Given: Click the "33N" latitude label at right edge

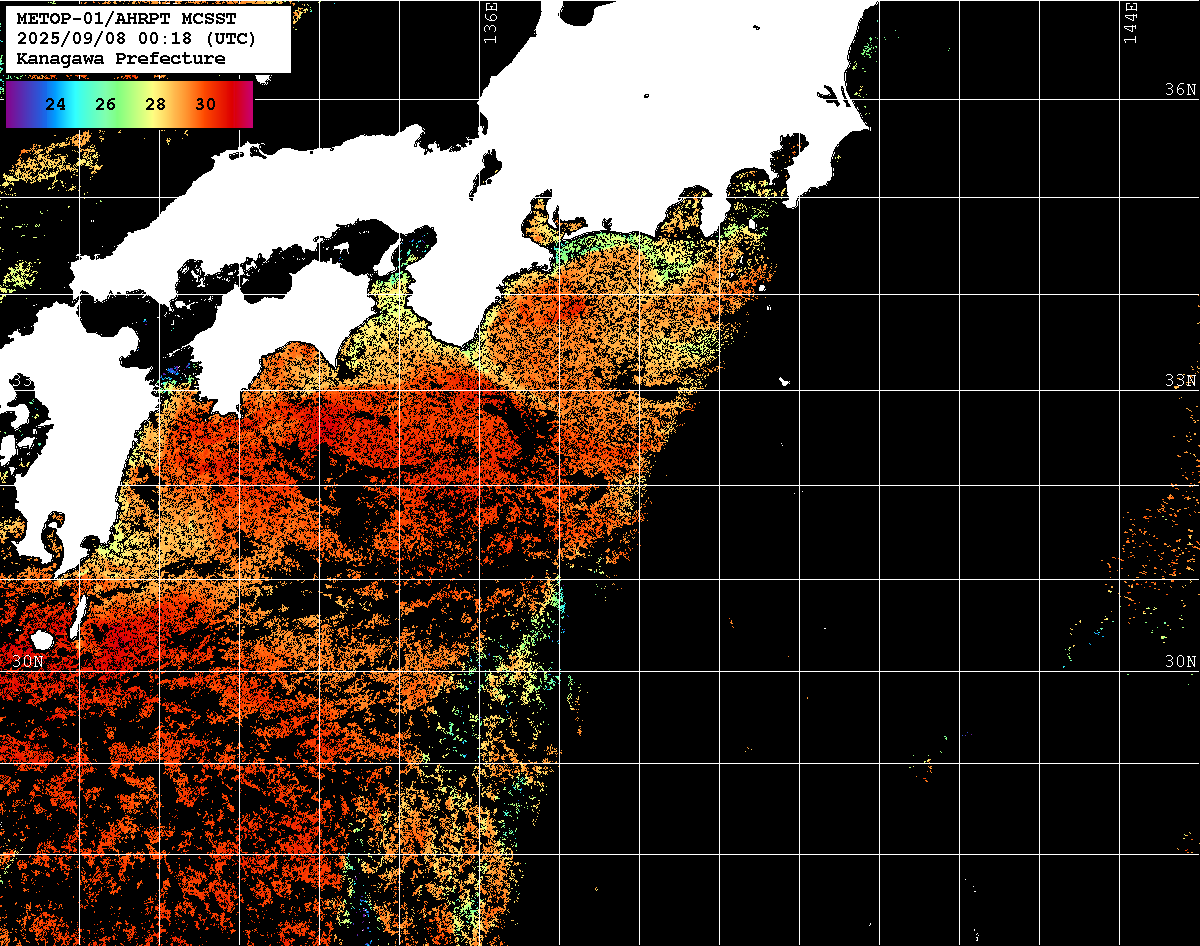Looking at the screenshot, I should tap(1181, 380).
